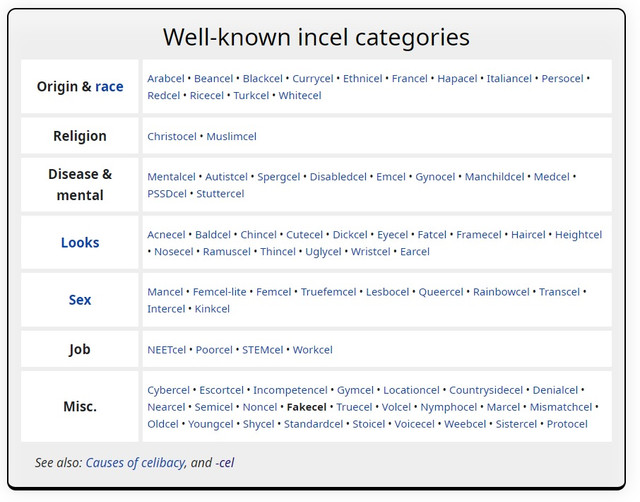This screenshot has width=640, height=502.
Task: Open the Muslimcel link
Action: (x=231, y=136)
